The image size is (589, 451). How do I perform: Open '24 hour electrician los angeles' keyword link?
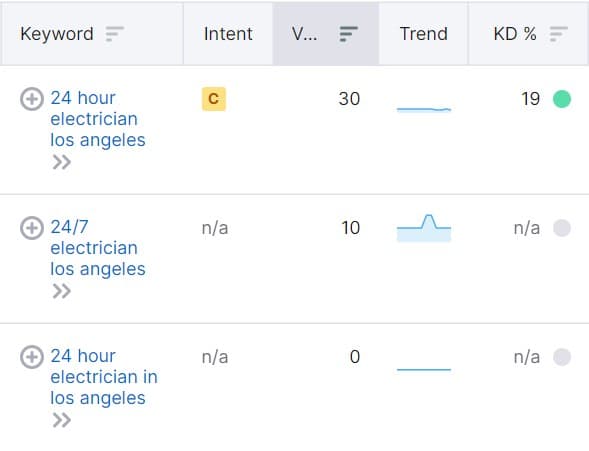pyautogui.click(x=98, y=119)
